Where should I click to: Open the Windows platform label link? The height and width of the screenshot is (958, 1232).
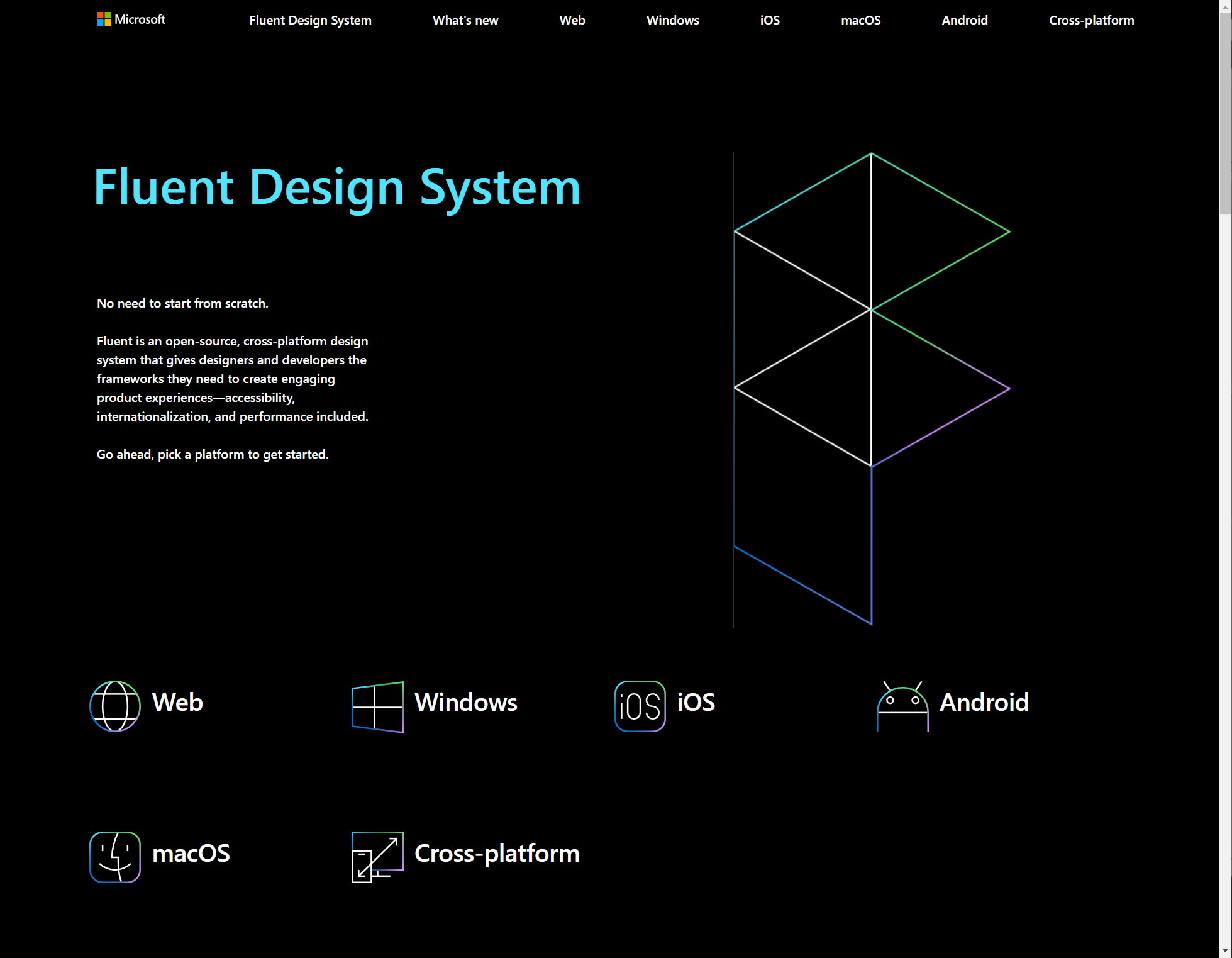[466, 702]
